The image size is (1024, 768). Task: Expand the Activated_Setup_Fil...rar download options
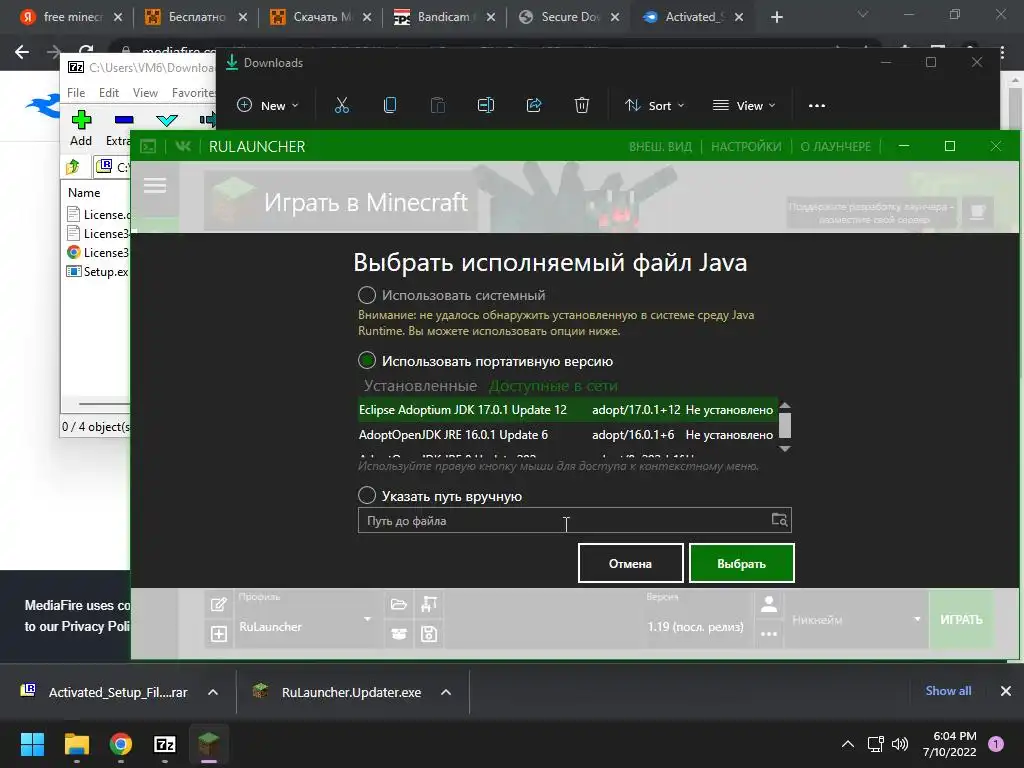213,692
